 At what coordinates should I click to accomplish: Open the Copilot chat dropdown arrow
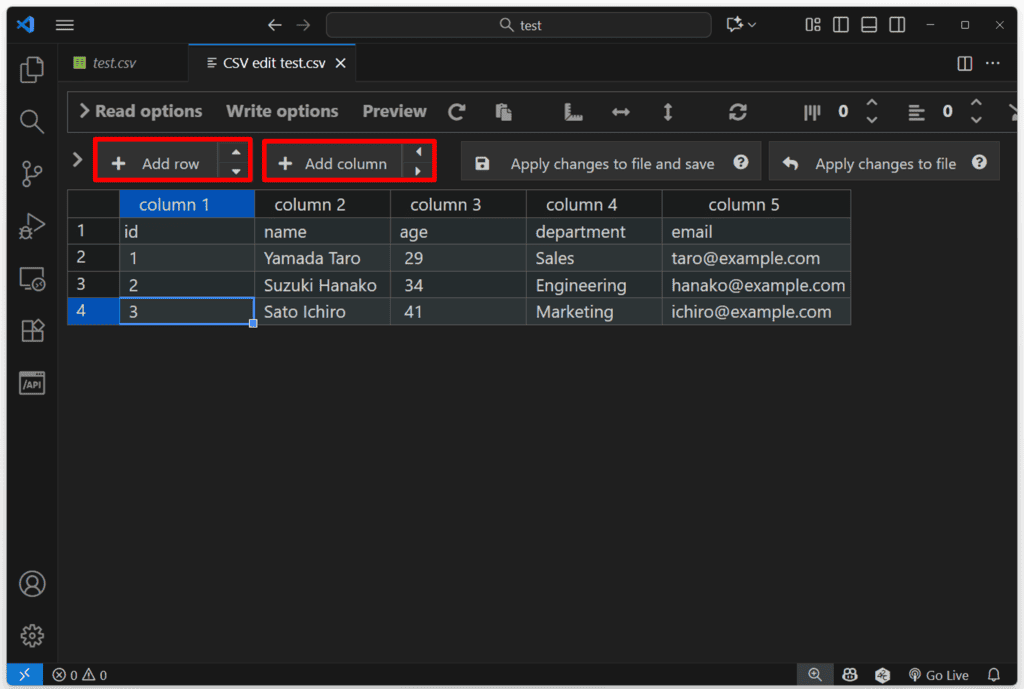click(752, 25)
